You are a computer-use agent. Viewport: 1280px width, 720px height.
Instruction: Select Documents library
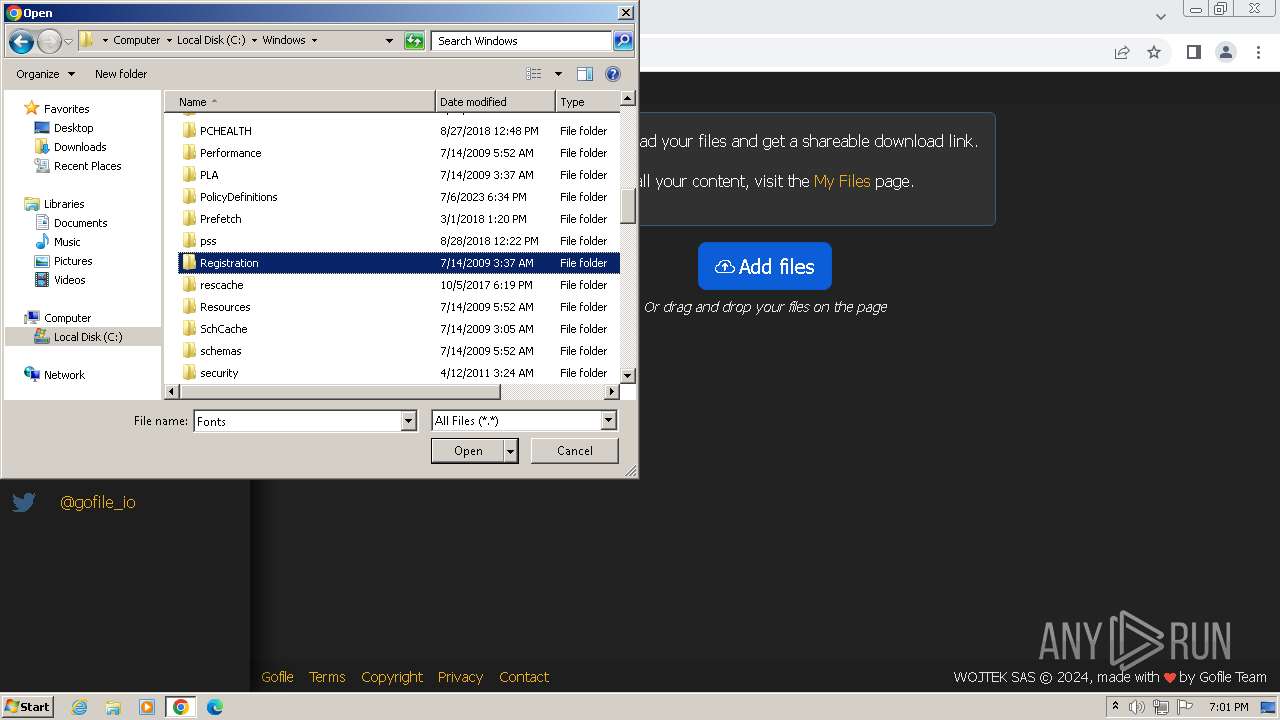coord(71,223)
